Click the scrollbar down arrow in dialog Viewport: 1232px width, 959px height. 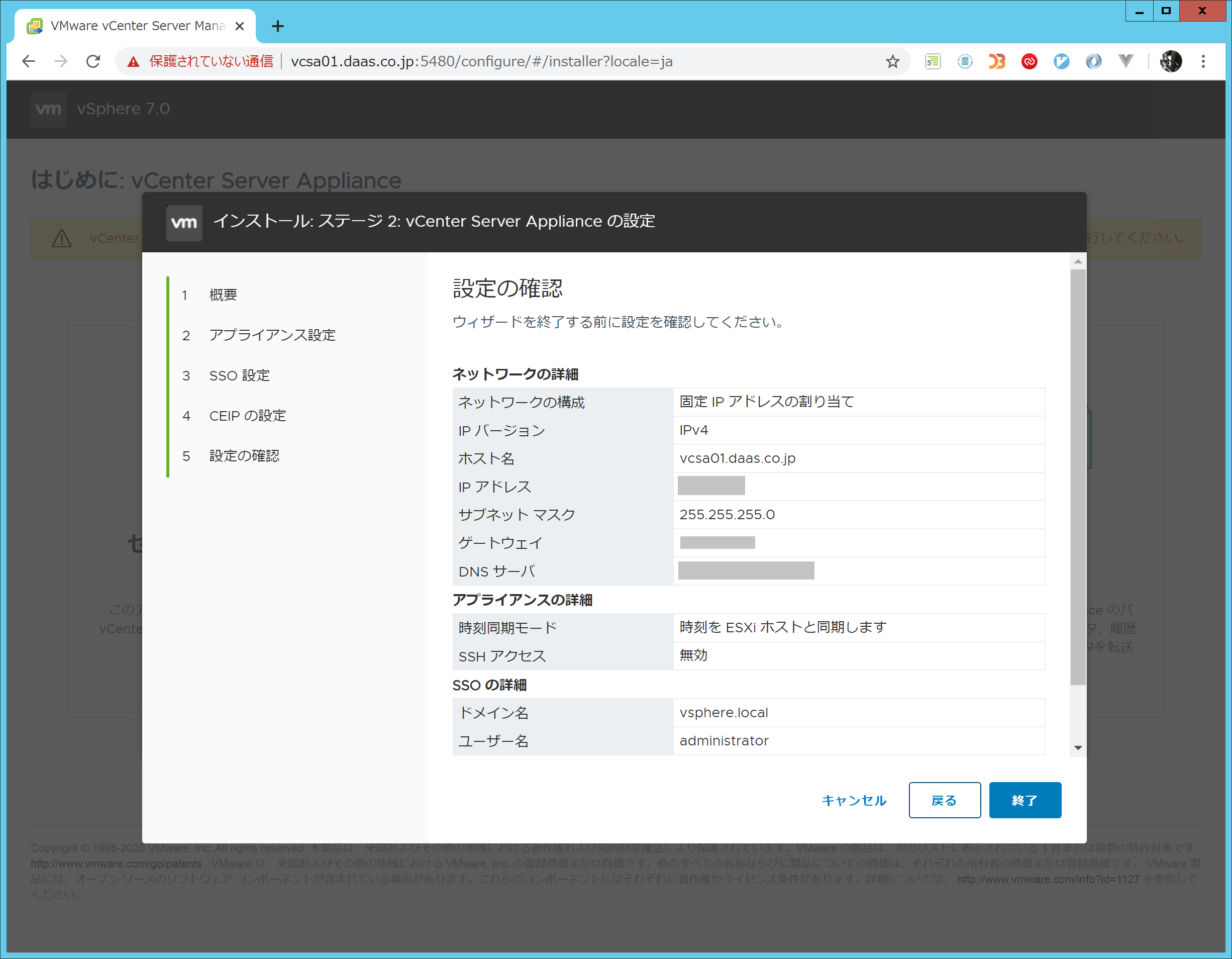pyautogui.click(x=1078, y=748)
